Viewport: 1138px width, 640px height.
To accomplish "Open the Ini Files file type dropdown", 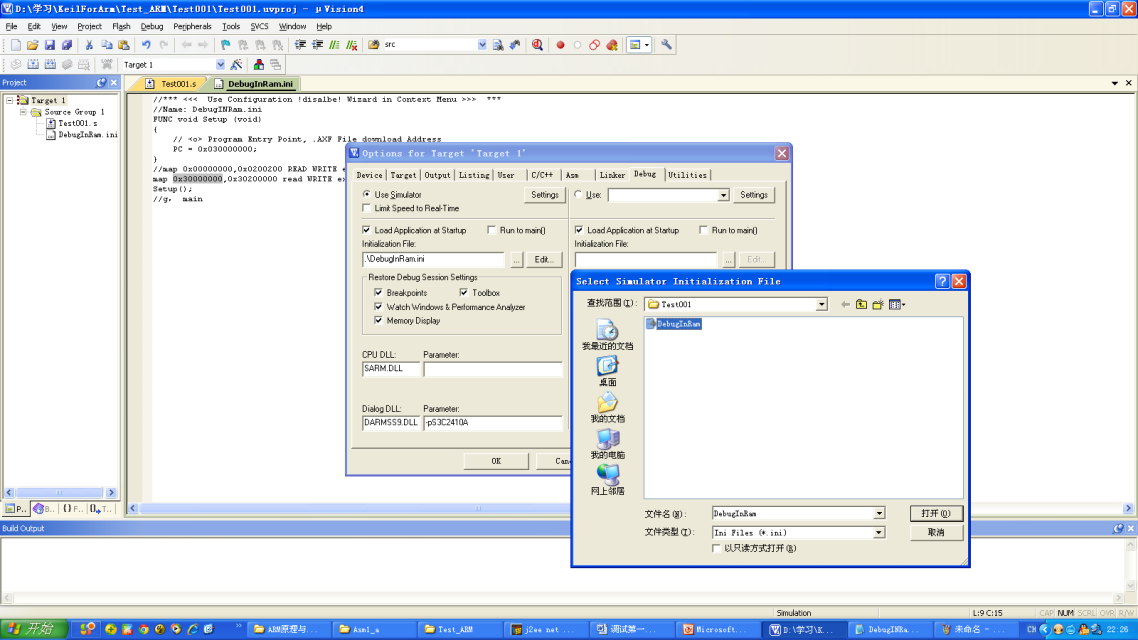I will (x=879, y=533).
